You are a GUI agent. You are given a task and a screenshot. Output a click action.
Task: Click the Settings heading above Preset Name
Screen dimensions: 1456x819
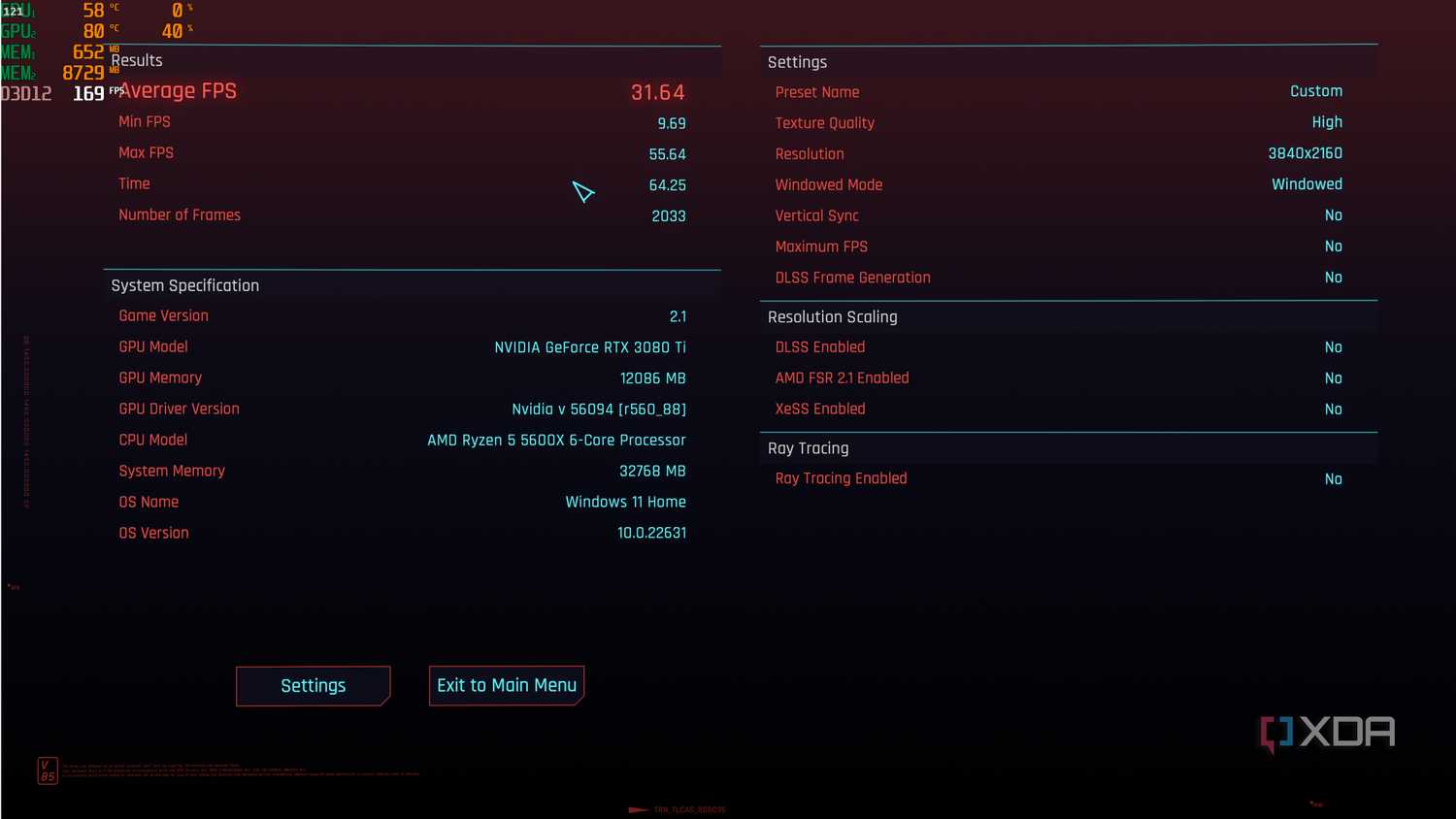[x=797, y=62]
